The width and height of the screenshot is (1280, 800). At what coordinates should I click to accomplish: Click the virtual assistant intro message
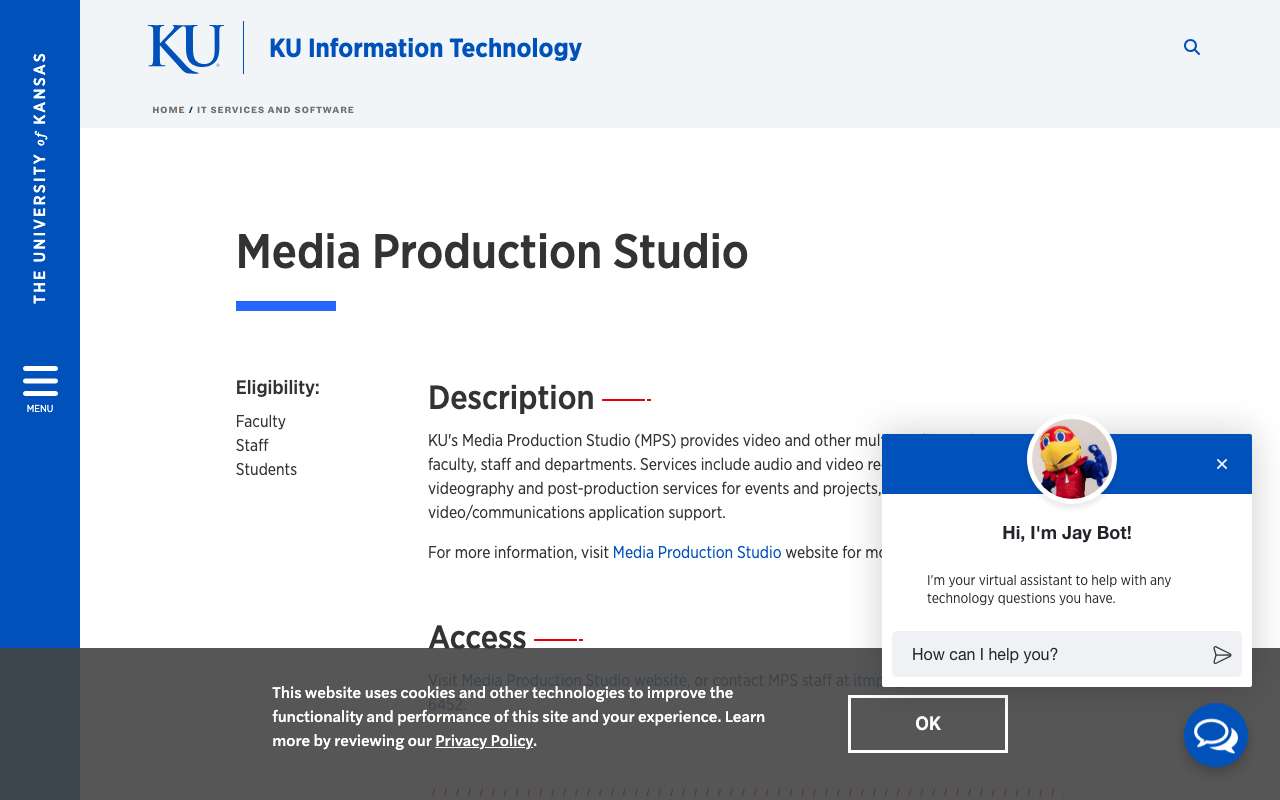(1049, 589)
